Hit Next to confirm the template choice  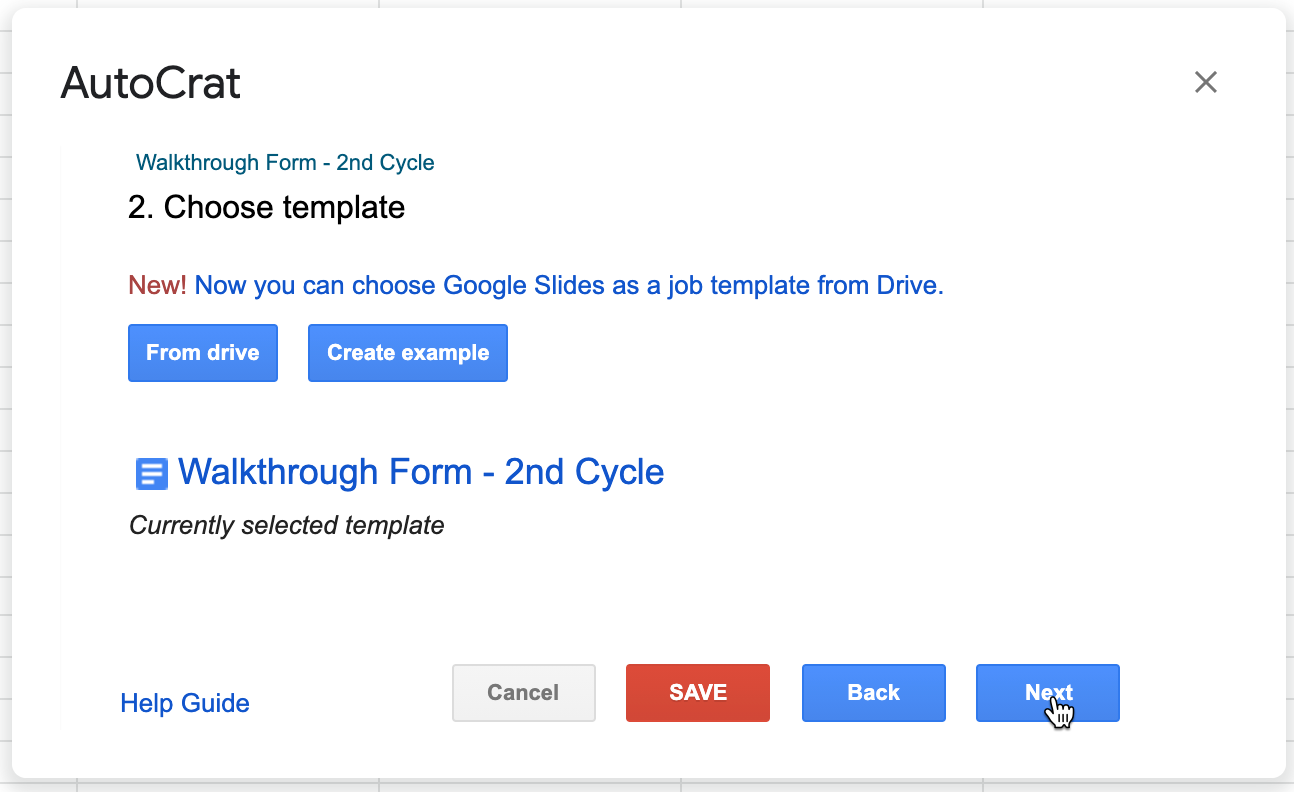tap(1047, 692)
